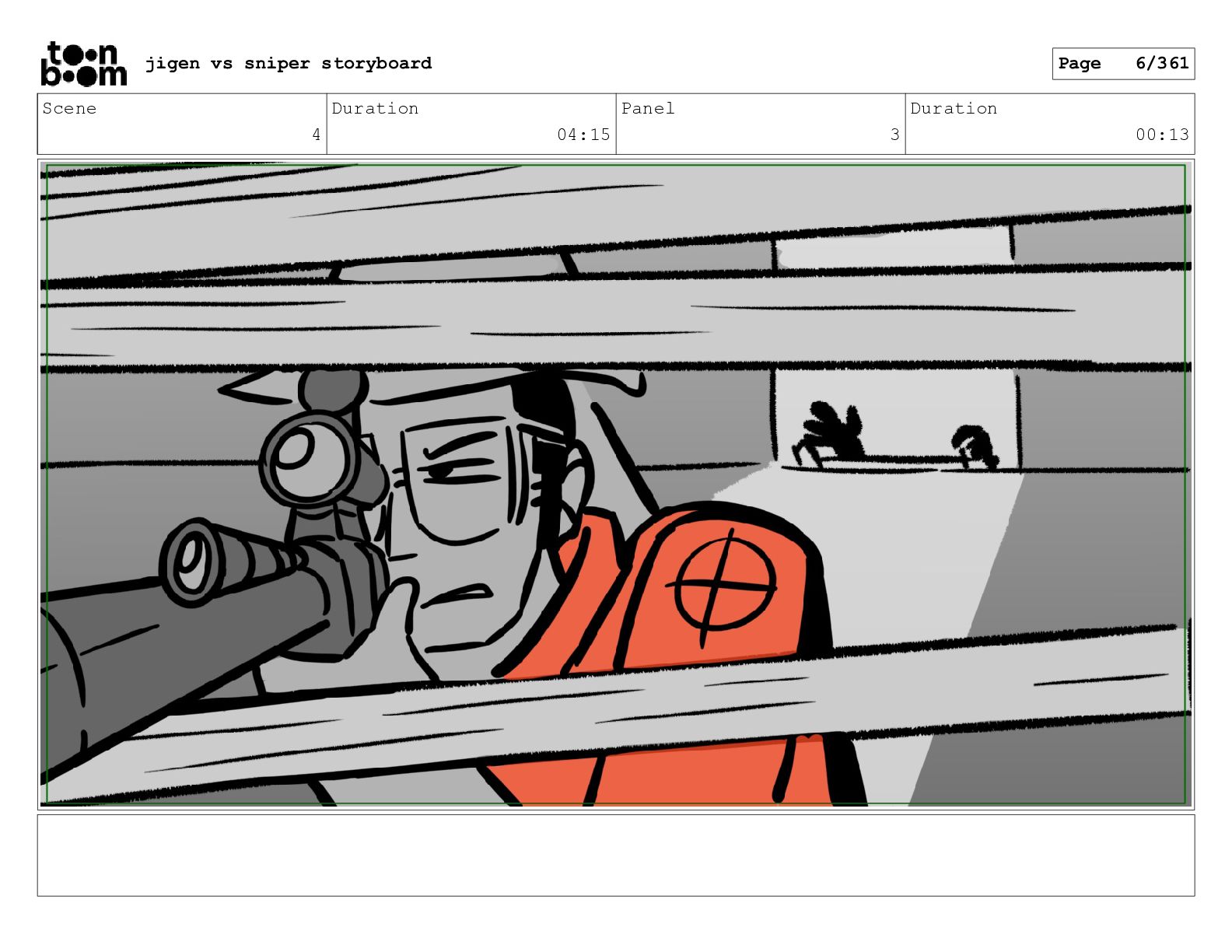The width and height of the screenshot is (1232, 952).
Task: Select the title 'jigen vs sniper storyboard'
Action: 289,63
